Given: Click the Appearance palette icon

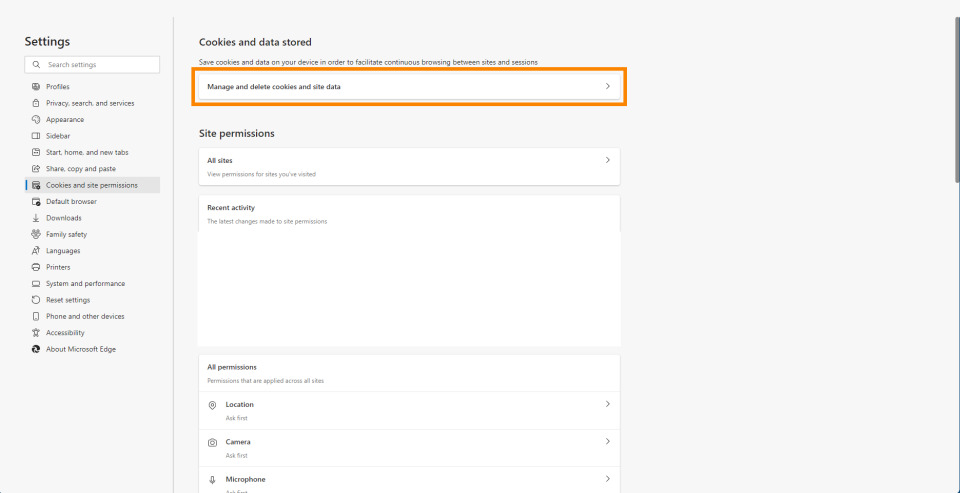Looking at the screenshot, I should click(x=36, y=120).
